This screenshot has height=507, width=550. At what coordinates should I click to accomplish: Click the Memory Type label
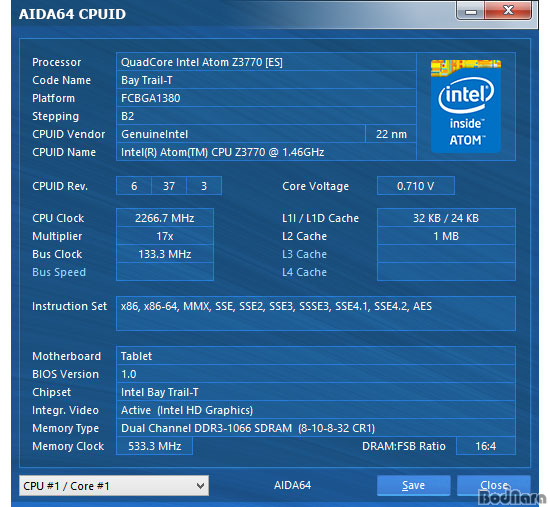[x=65, y=428]
